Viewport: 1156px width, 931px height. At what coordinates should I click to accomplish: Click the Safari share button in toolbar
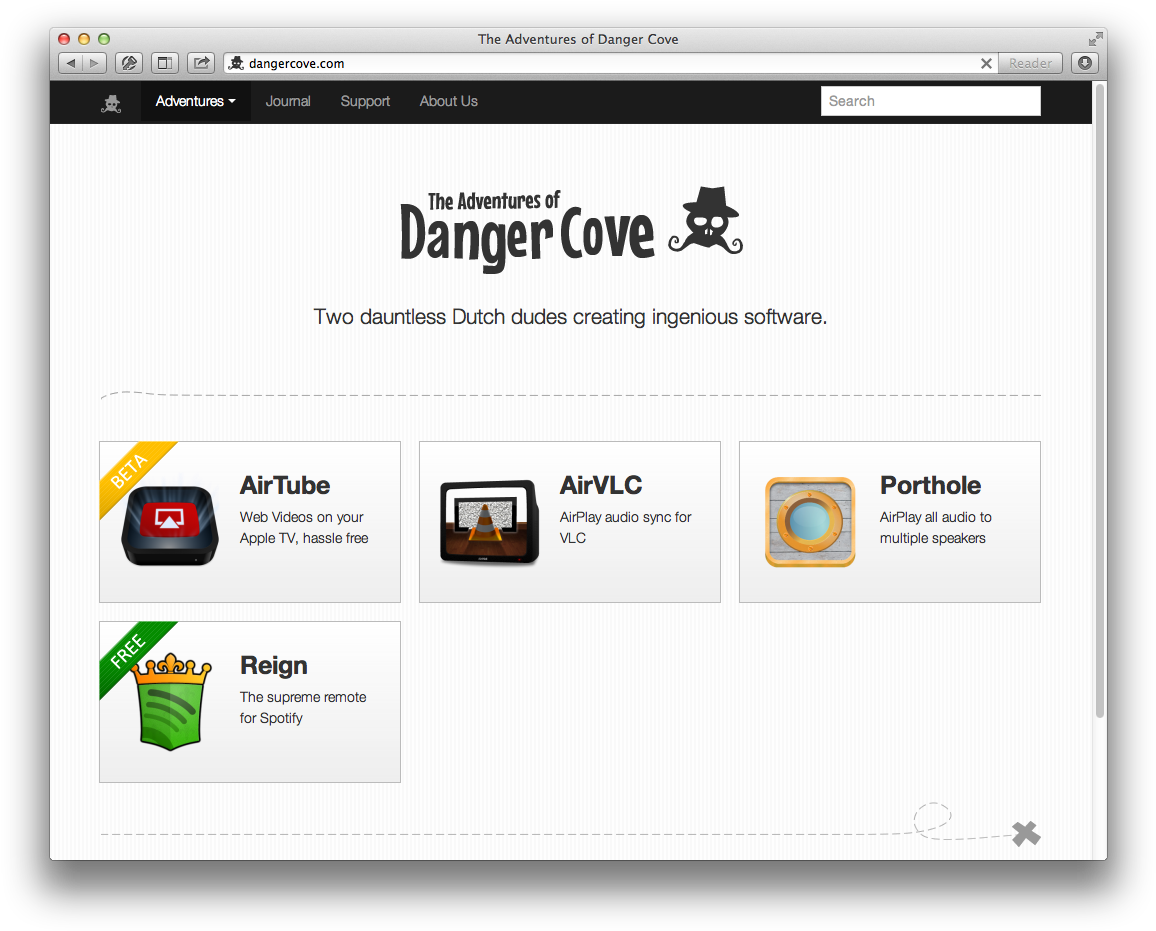point(201,63)
